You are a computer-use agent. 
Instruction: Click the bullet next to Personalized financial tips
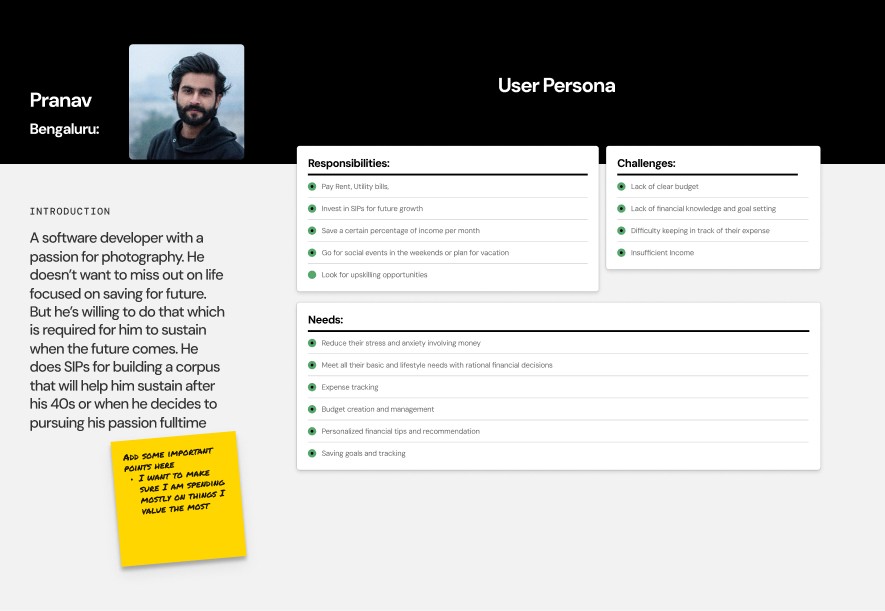click(312, 431)
